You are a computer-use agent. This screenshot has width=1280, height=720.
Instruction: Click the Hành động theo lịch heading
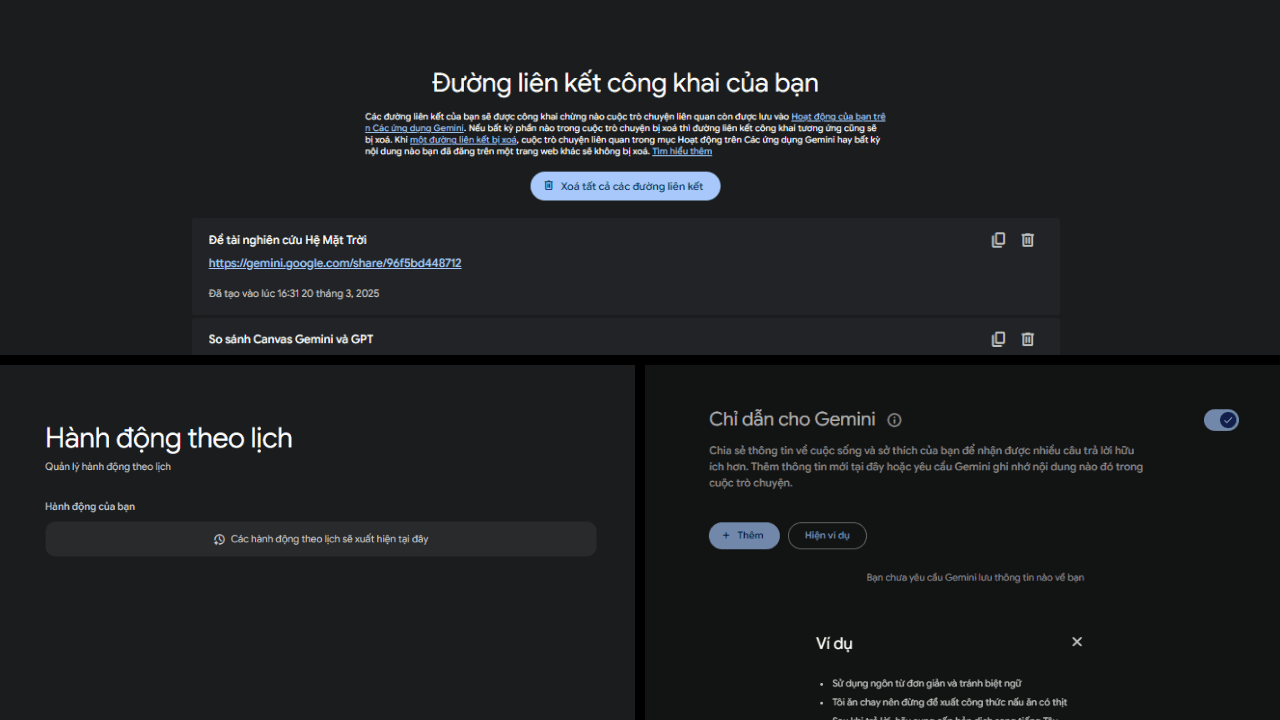point(169,438)
